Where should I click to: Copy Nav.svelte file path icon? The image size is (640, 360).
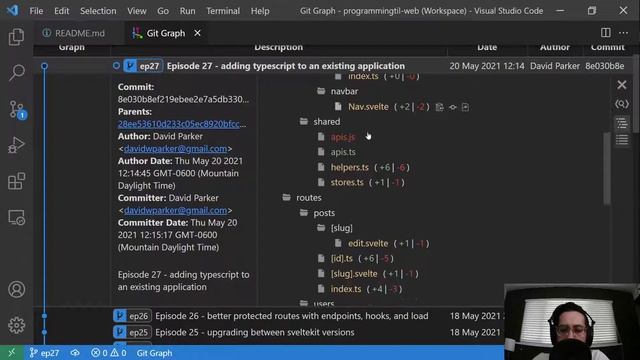[439, 107]
